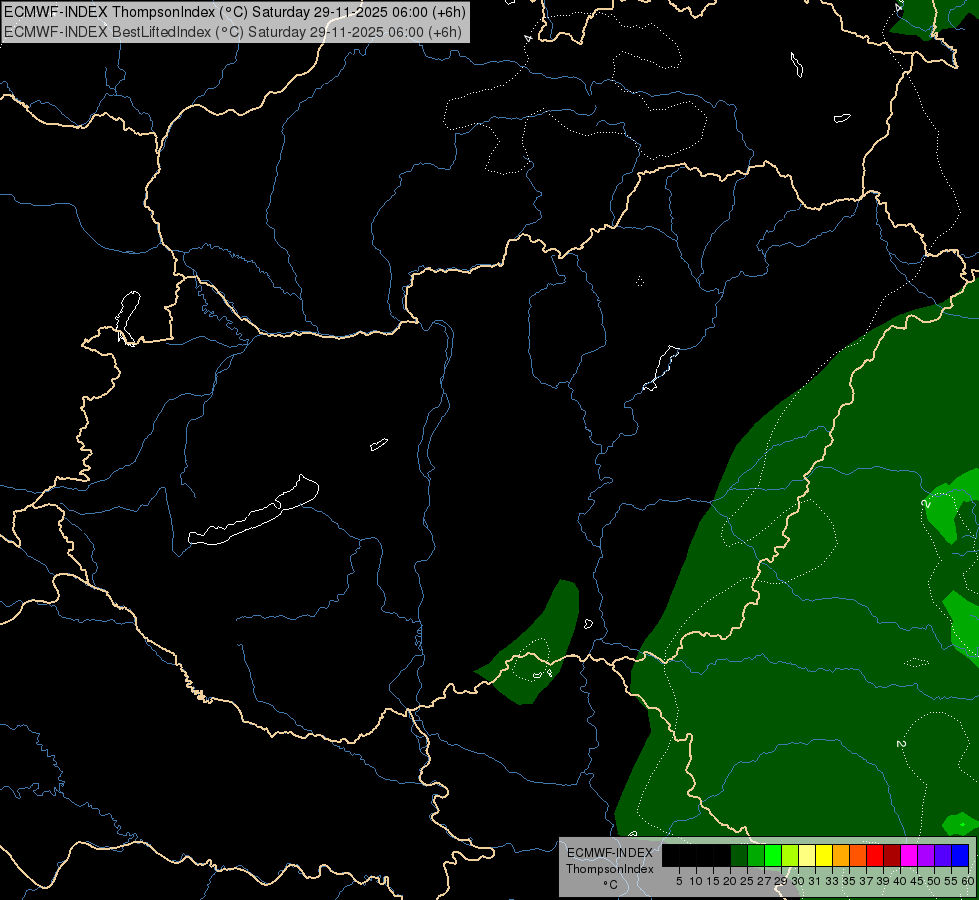Click the dark red 39–40 legend swatch
Image resolution: width=979 pixels, height=900 pixels.
[892, 855]
